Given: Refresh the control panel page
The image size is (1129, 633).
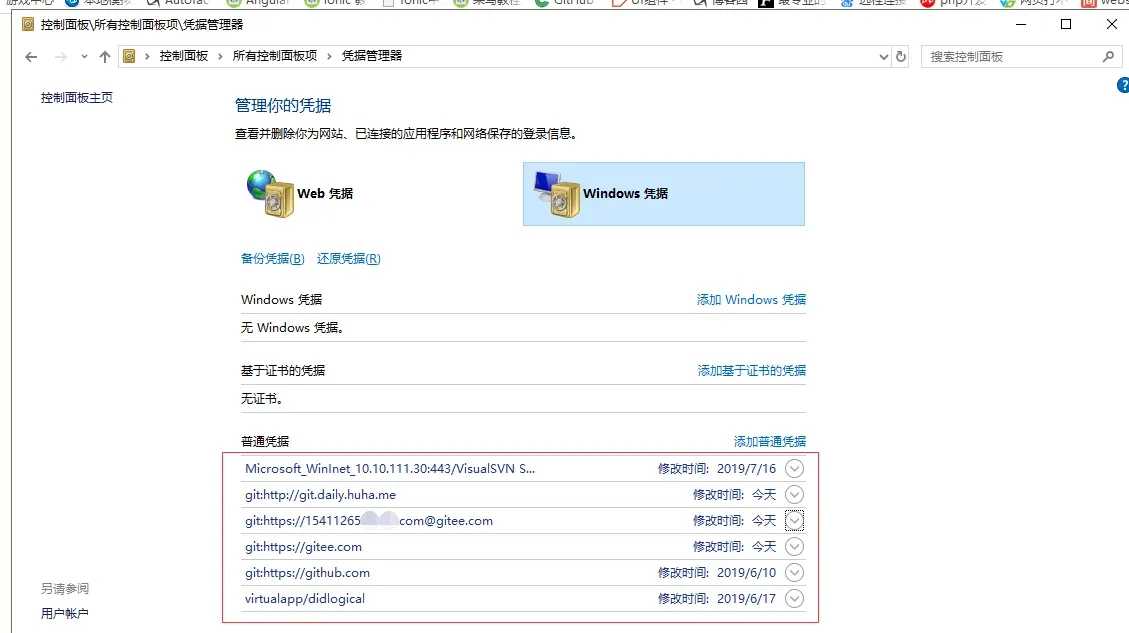Looking at the screenshot, I should 901,56.
